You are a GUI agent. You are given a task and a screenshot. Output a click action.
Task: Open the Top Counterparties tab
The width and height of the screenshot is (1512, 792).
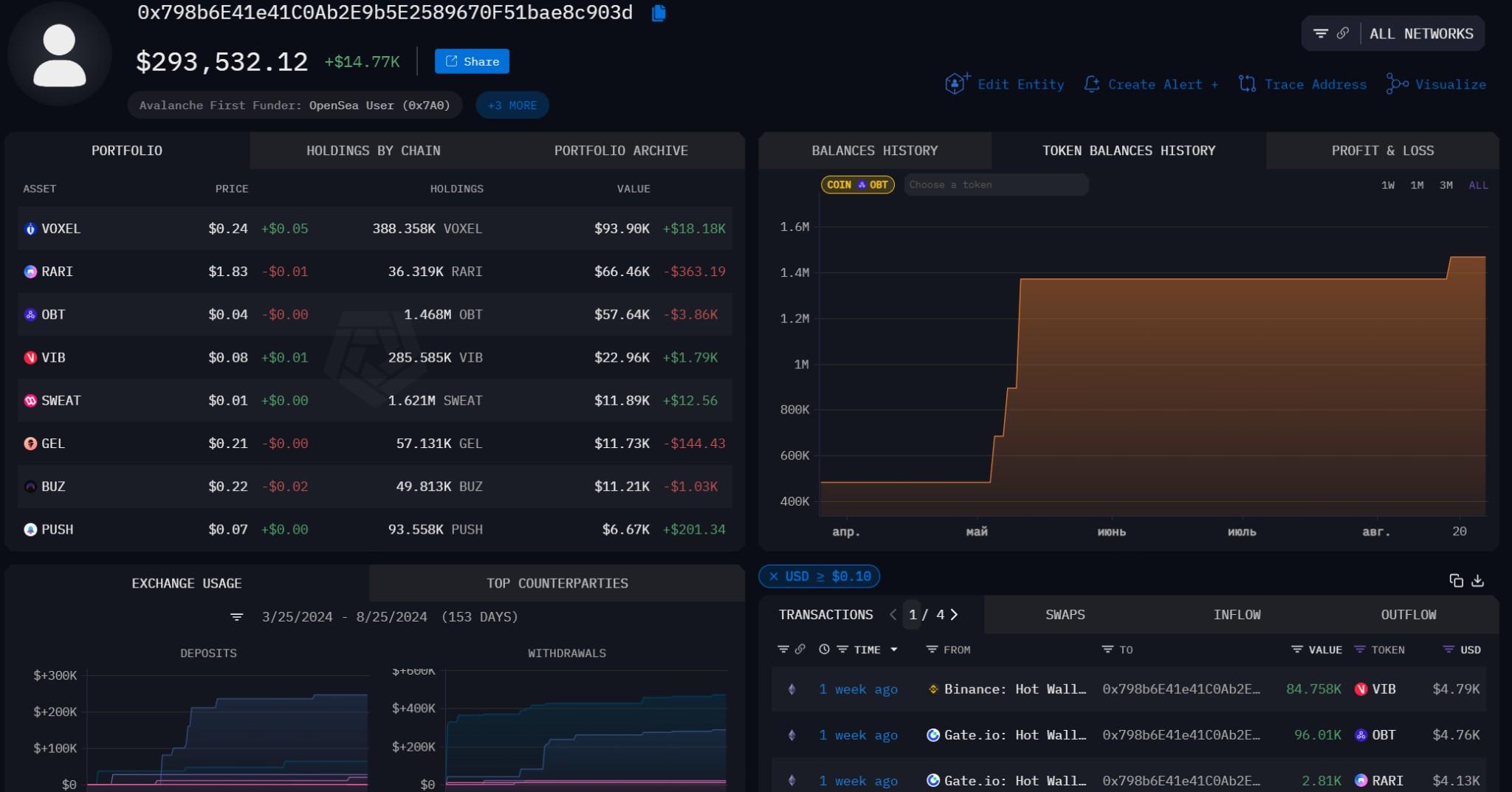point(557,583)
